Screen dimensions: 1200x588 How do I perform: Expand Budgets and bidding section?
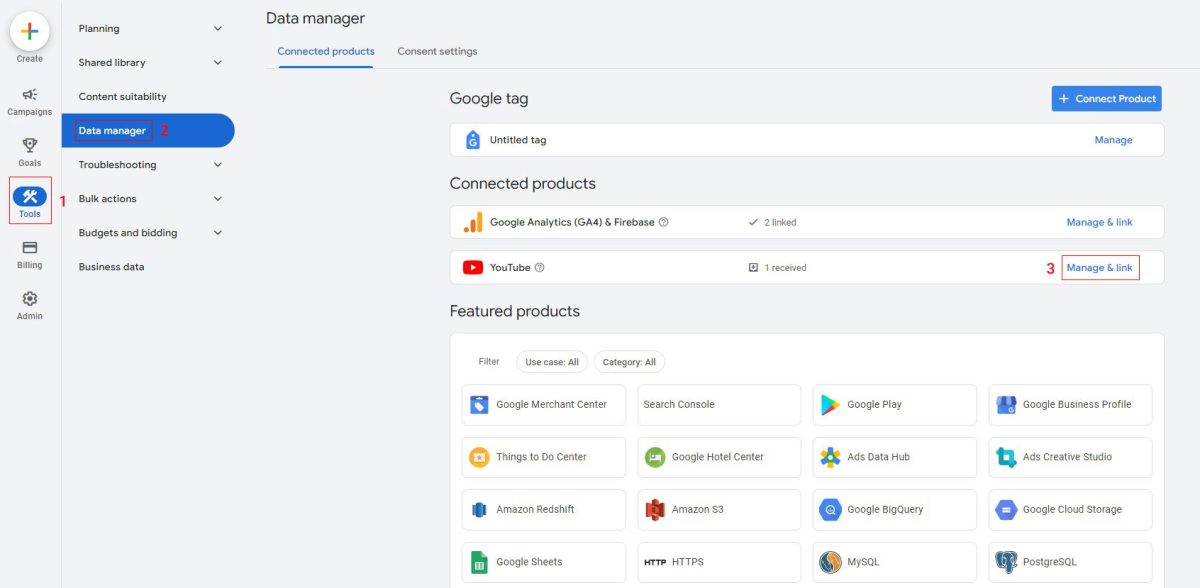(150, 232)
